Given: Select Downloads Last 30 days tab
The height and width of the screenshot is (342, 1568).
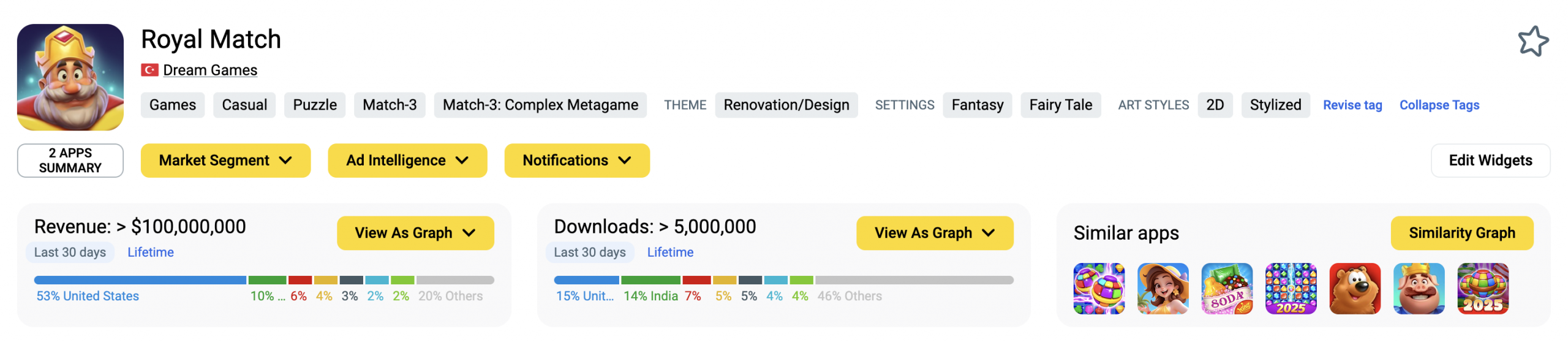Looking at the screenshot, I should point(589,253).
